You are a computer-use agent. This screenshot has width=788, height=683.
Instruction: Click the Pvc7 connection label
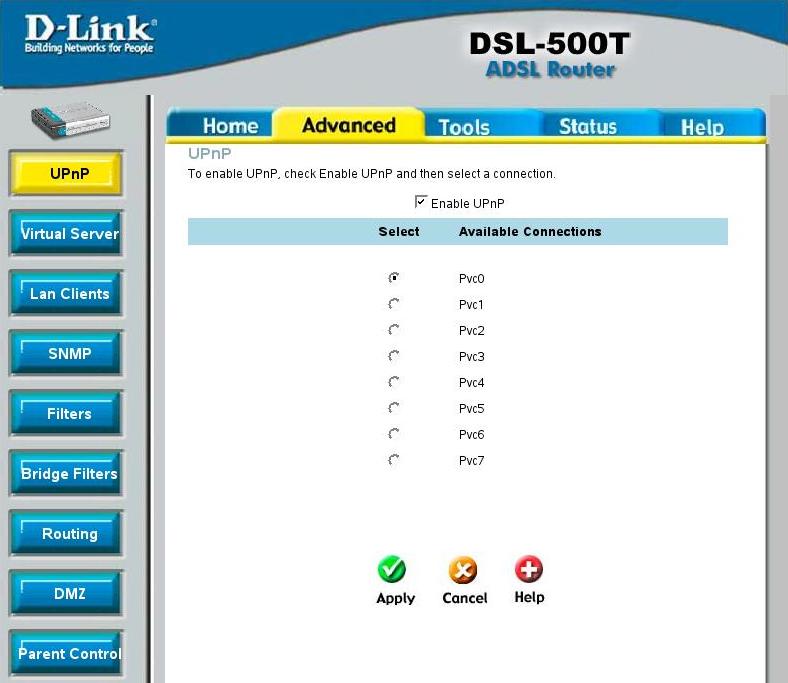pyautogui.click(x=471, y=460)
